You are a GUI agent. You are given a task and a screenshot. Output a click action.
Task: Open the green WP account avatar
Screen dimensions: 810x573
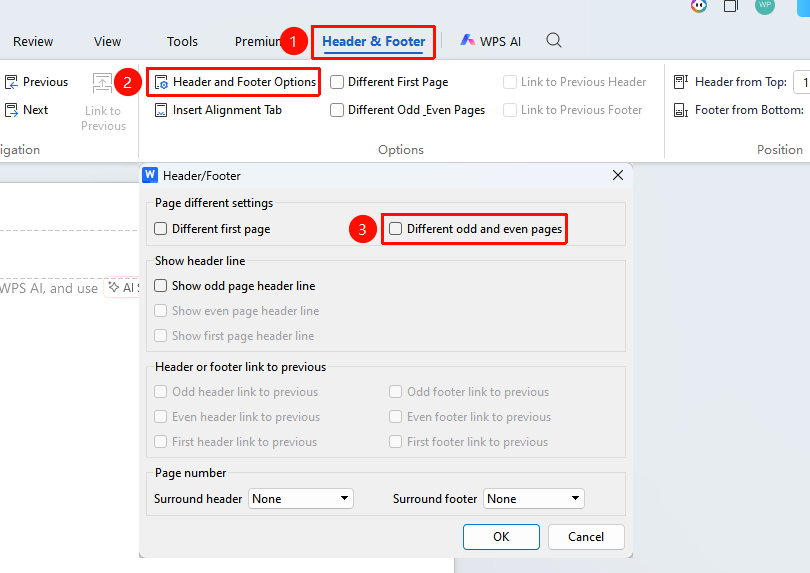[x=765, y=6]
